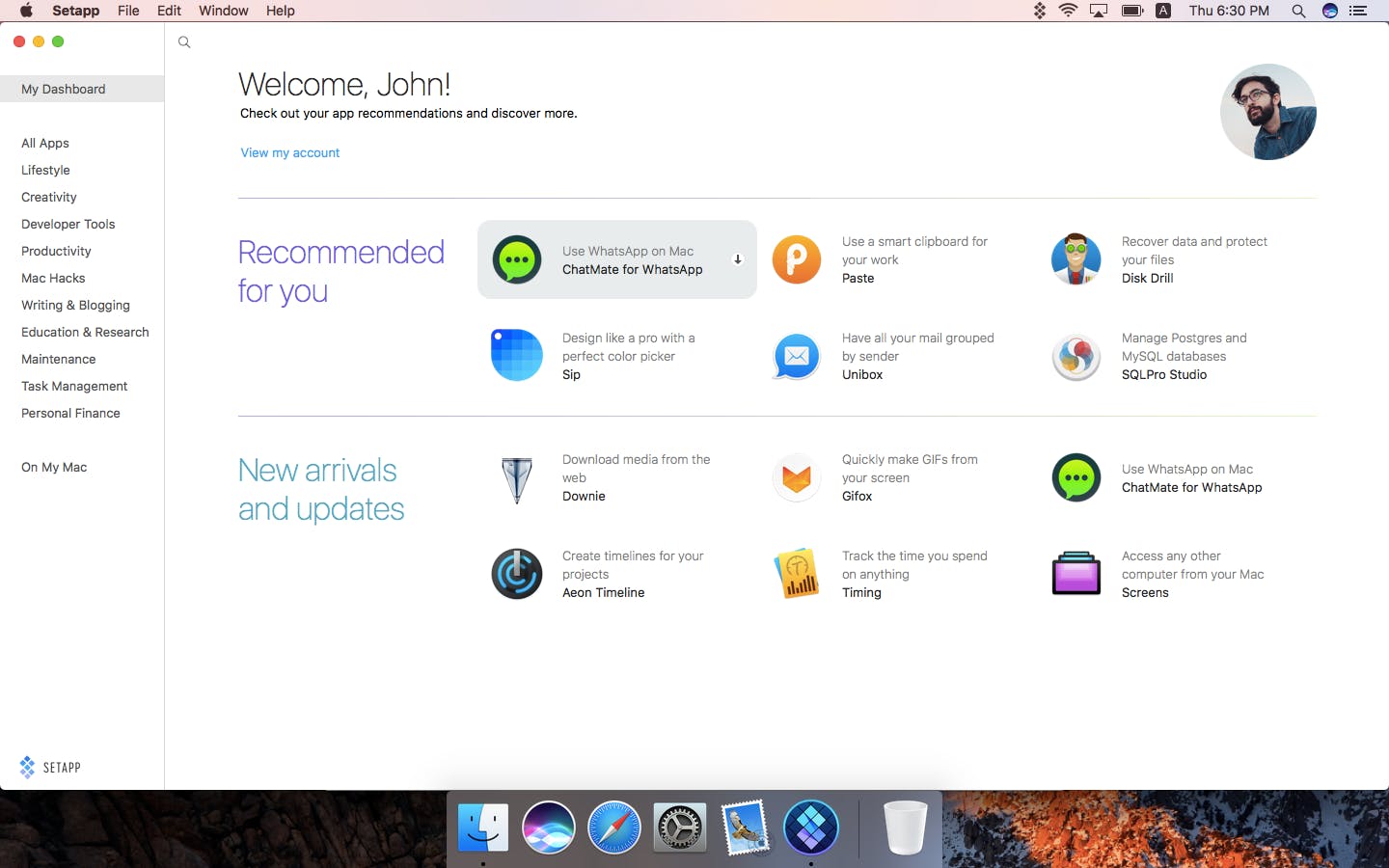Launch Siri from the Dock
This screenshot has width=1389, height=868.
(x=549, y=827)
